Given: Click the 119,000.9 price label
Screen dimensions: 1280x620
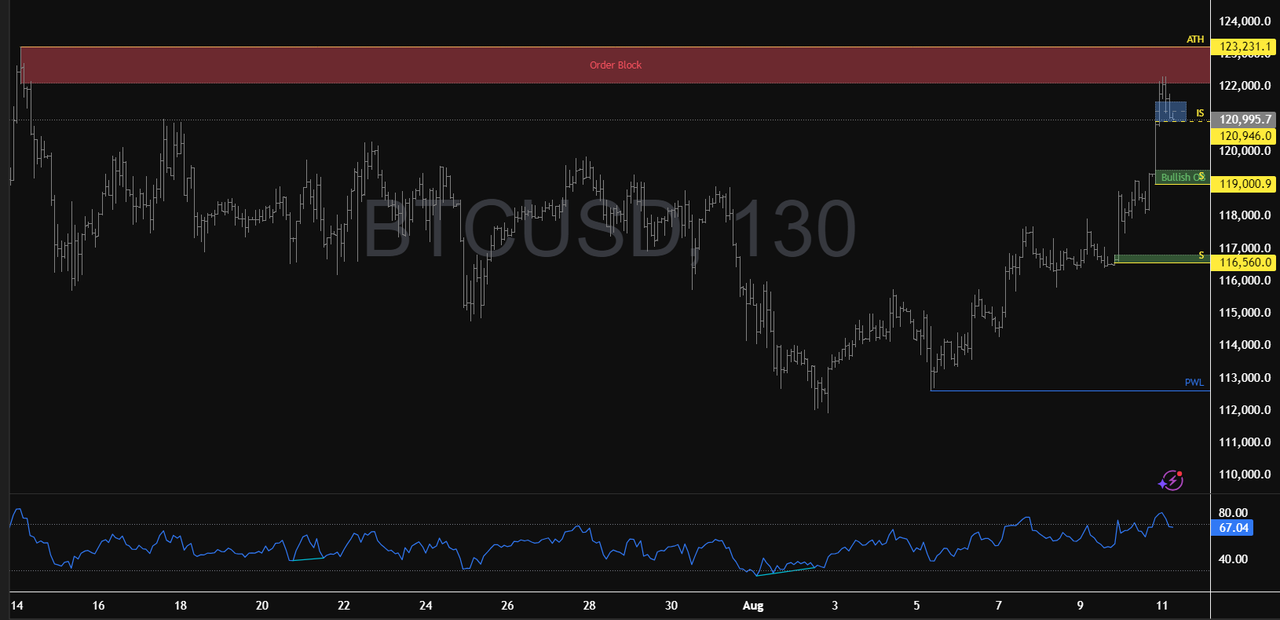Looking at the screenshot, I should click(x=1243, y=184).
